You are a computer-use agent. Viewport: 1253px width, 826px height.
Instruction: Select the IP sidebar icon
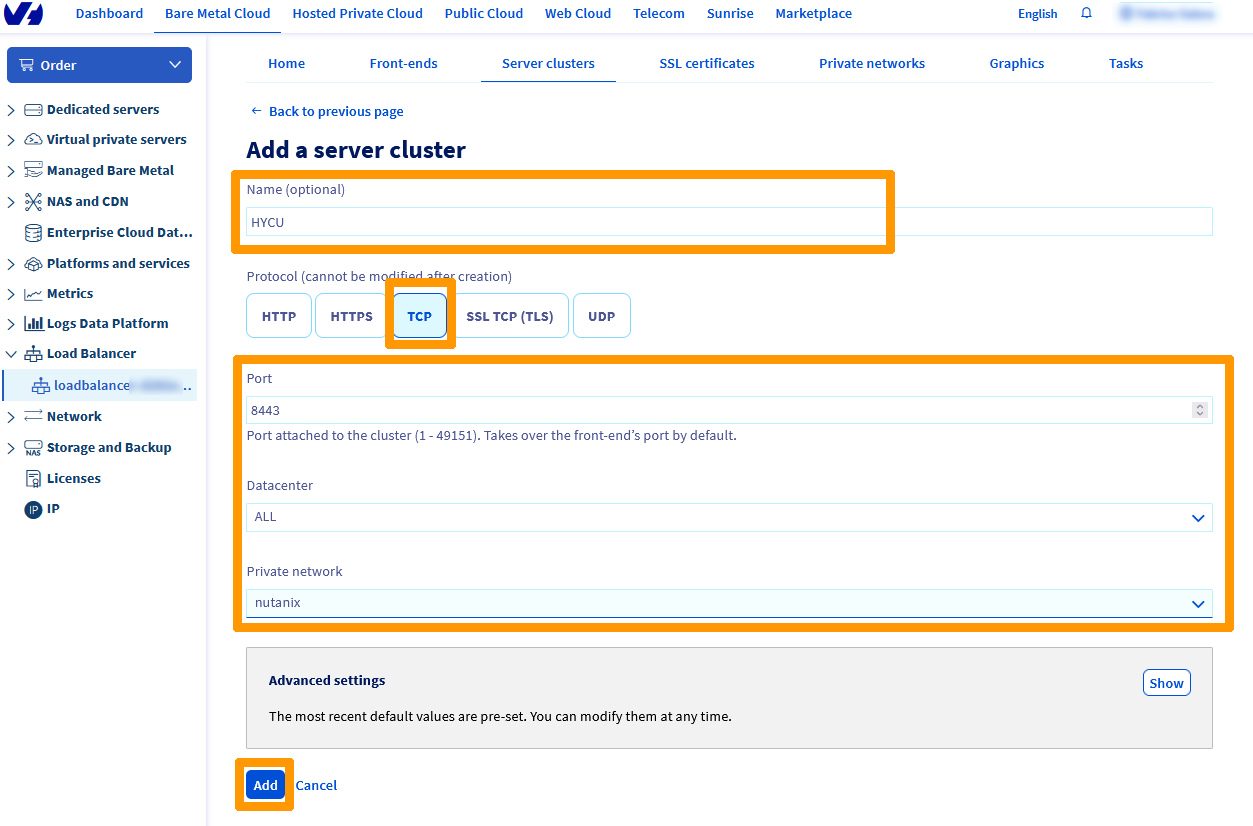click(x=31, y=509)
